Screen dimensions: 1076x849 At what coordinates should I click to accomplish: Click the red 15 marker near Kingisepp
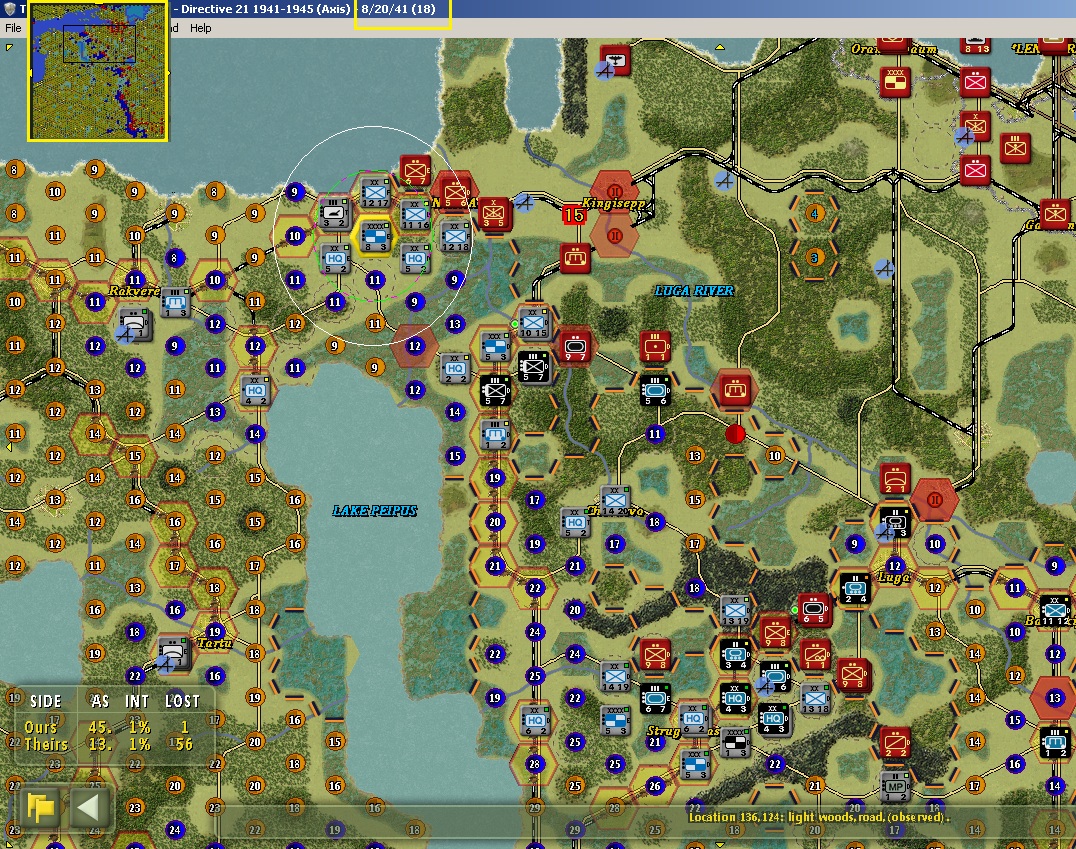point(574,215)
